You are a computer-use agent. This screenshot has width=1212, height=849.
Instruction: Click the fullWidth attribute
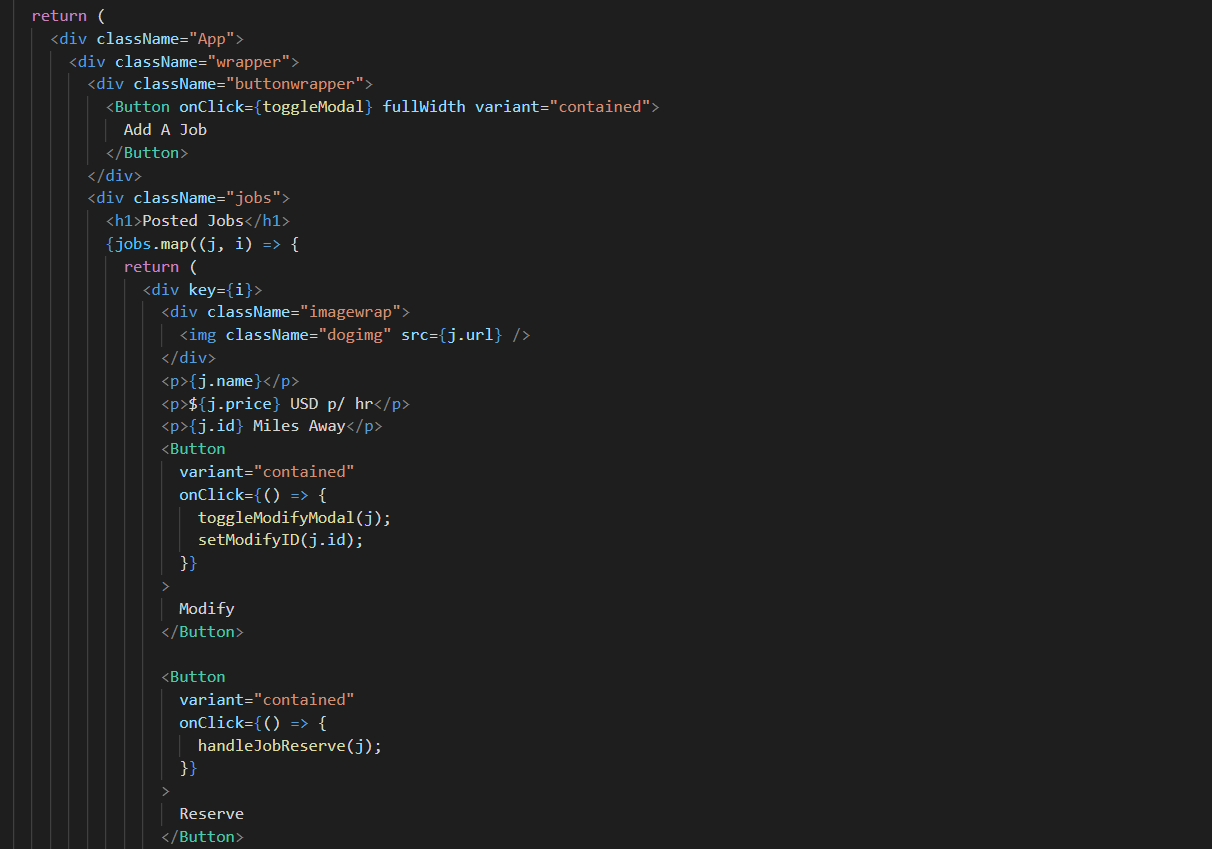(x=424, y=106)
